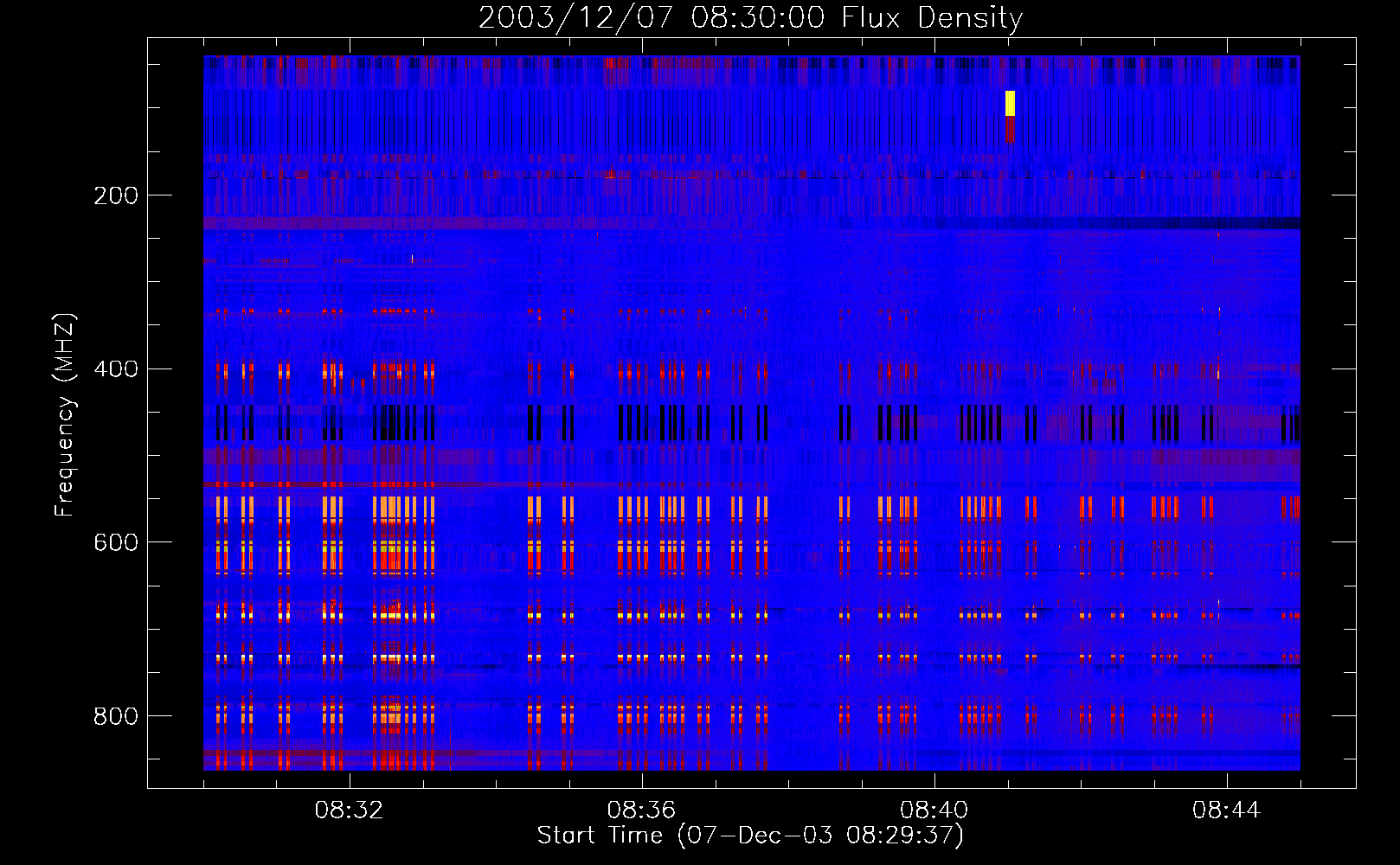Click the 'Start Time (07-Dec-03 08:29:37)' label
The image size is (1400, 865).
[x=750, y=836]
